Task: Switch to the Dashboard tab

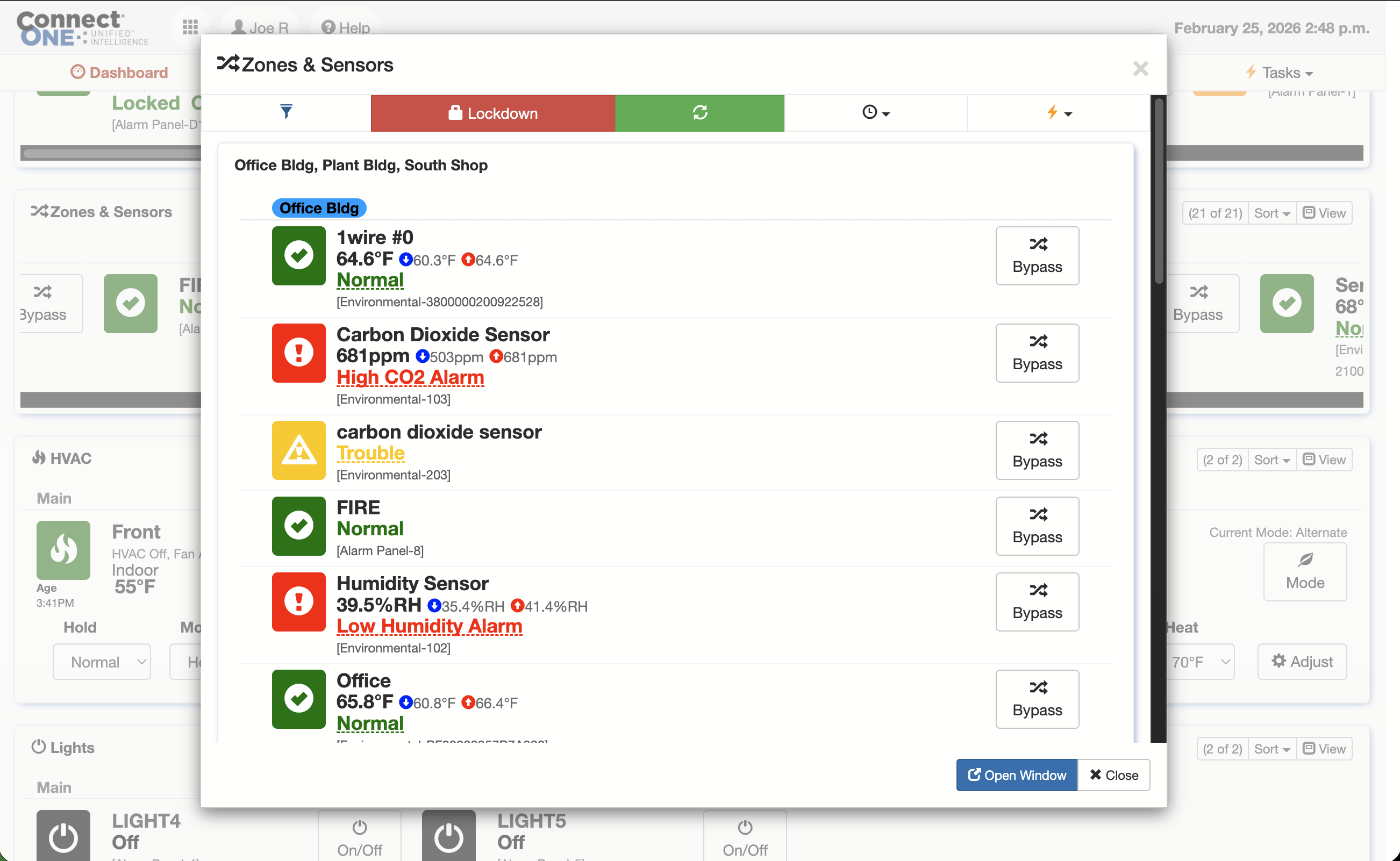Action: point(119,72)
